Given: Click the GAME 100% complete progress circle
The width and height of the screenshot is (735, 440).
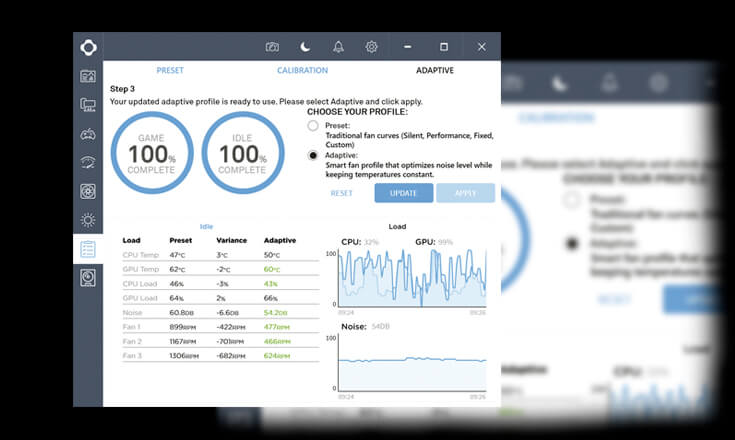Looking at the screenshot, I should [152, 153].
